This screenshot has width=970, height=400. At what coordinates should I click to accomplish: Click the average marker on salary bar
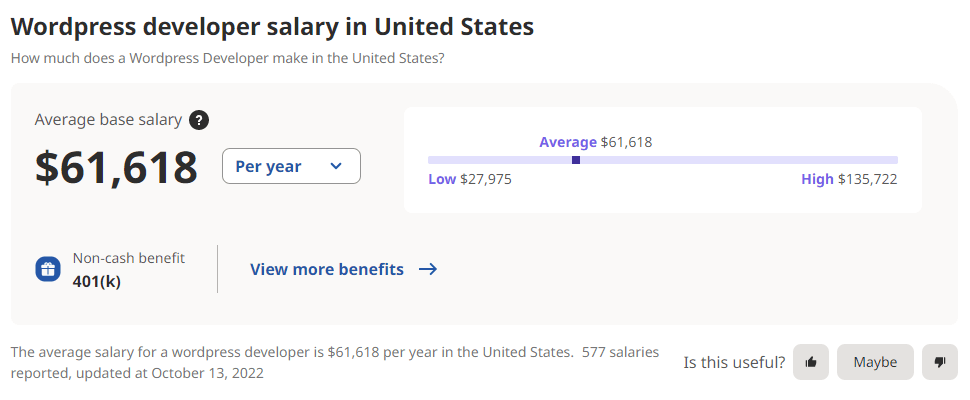tap(576, 160)
